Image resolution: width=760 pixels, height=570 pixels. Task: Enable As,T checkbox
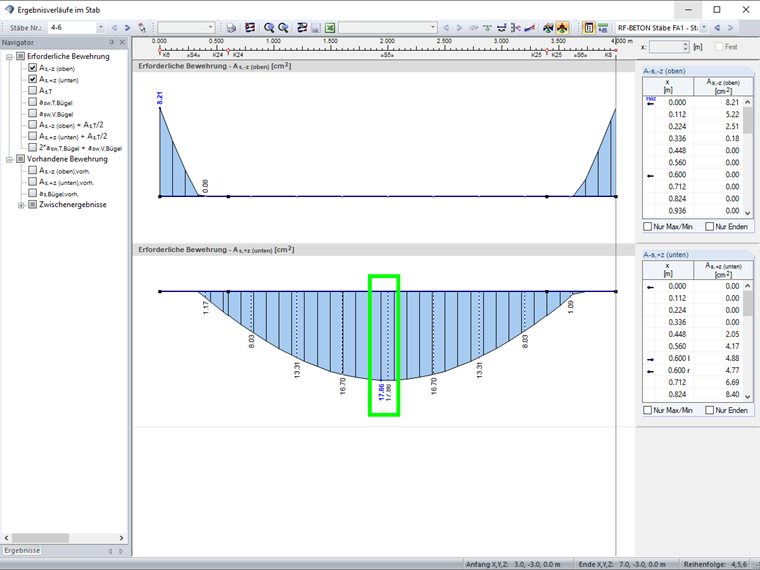coord(32,90)
